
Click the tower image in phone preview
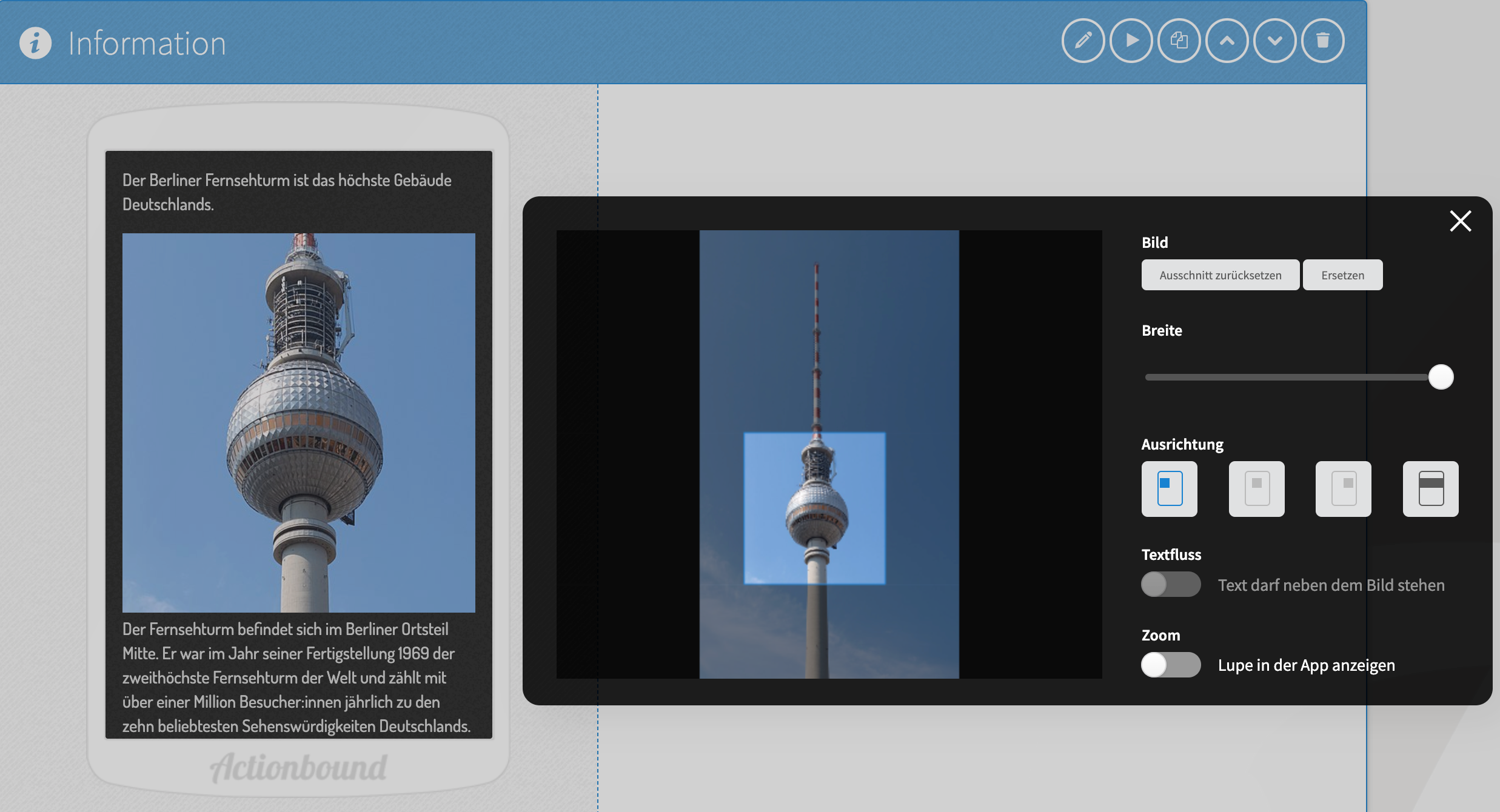click(x=299, y=422)
